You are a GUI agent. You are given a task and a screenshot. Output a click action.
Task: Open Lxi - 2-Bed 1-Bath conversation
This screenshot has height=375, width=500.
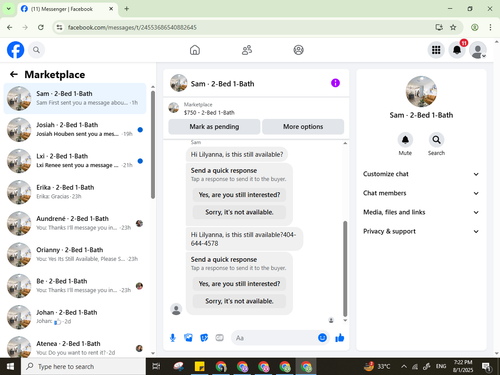[x=75, y=161]
